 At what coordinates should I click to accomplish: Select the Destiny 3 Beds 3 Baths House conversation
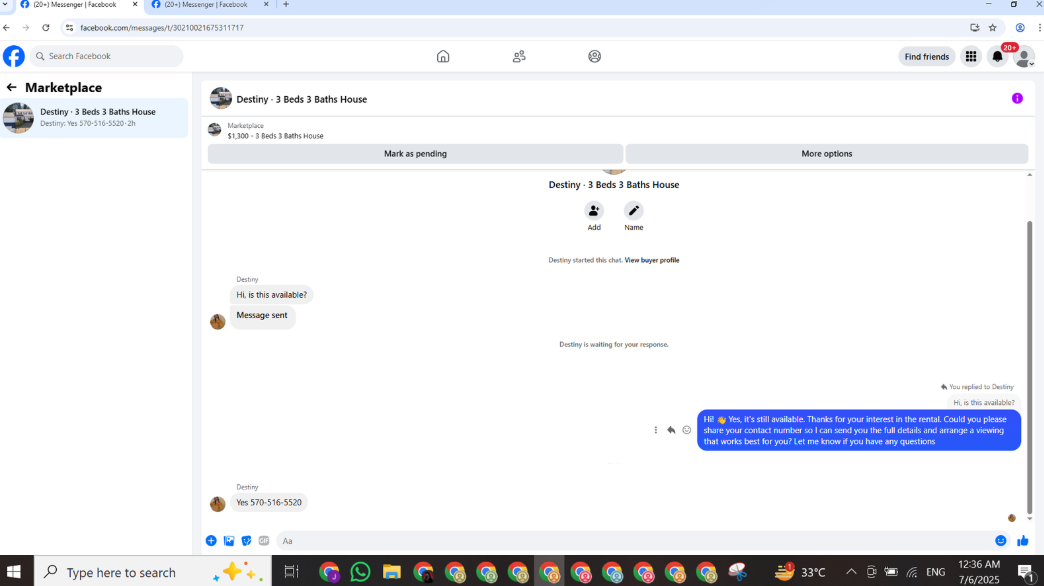coord(95,118)
